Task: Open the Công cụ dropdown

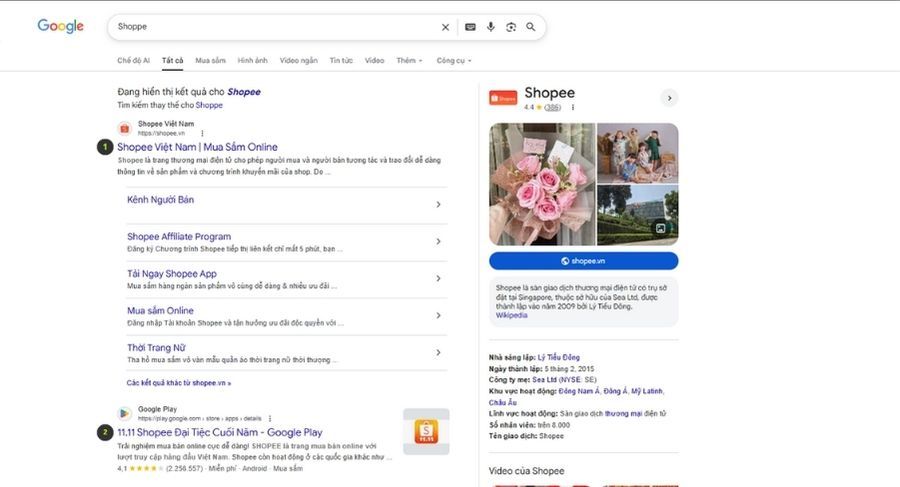Action: coord(454,60)
